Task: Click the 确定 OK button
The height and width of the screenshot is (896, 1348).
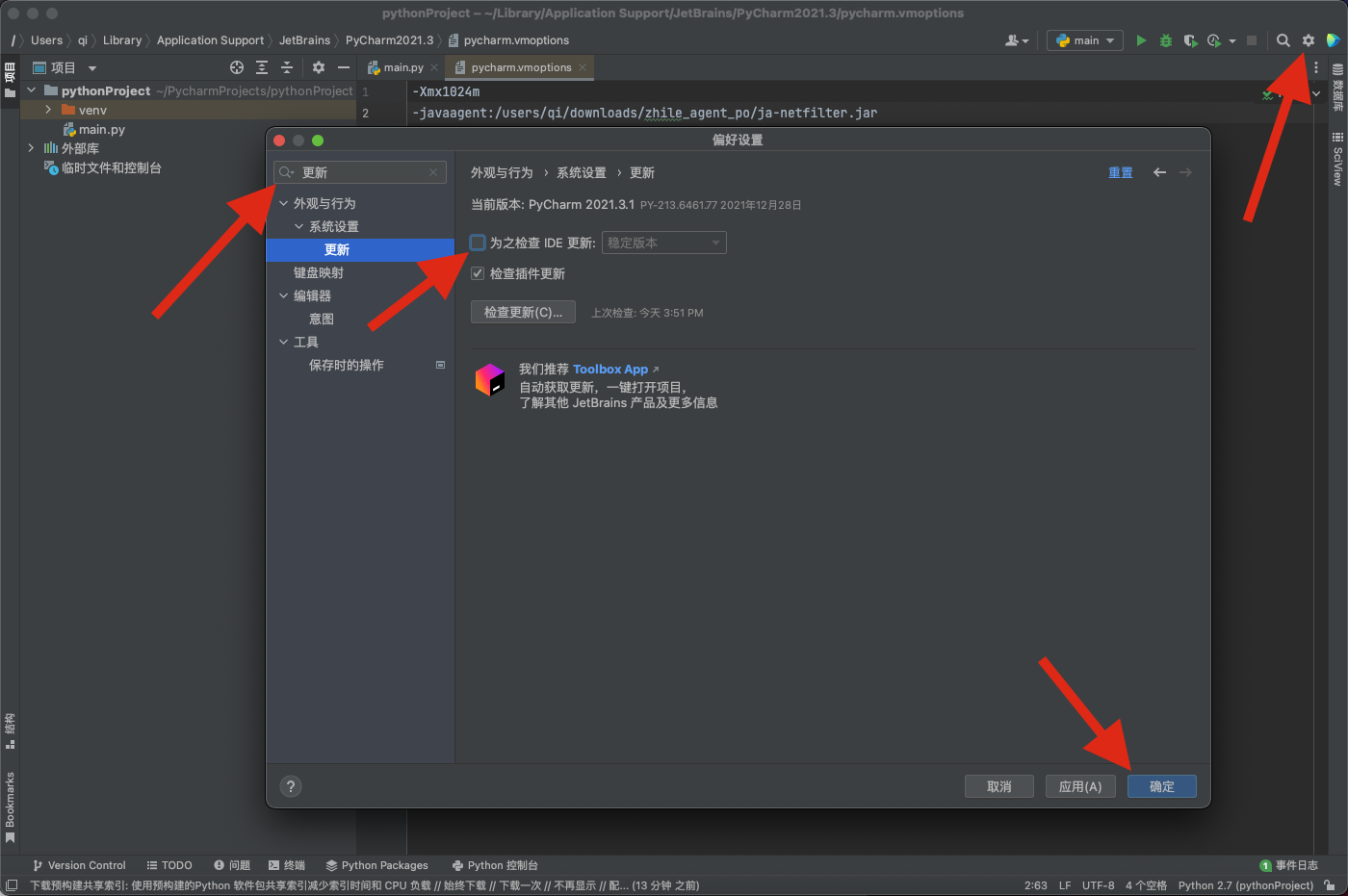Action: pyautogui.click(x=1162, y=786)
